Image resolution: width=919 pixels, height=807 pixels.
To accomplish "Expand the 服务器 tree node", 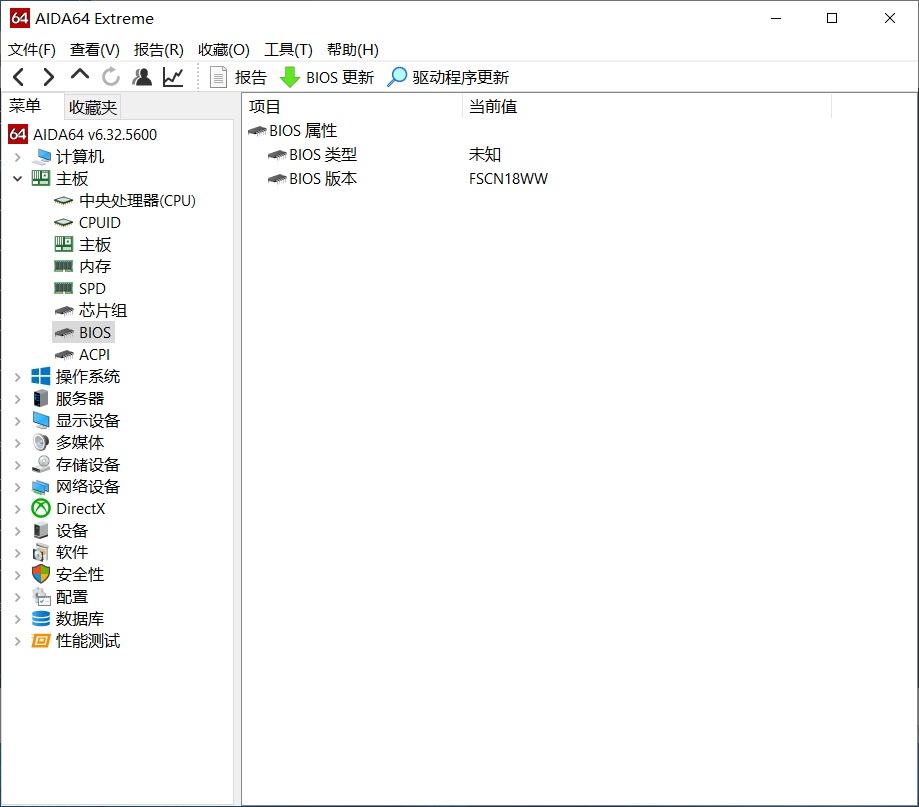I will (x=18, y=399).
